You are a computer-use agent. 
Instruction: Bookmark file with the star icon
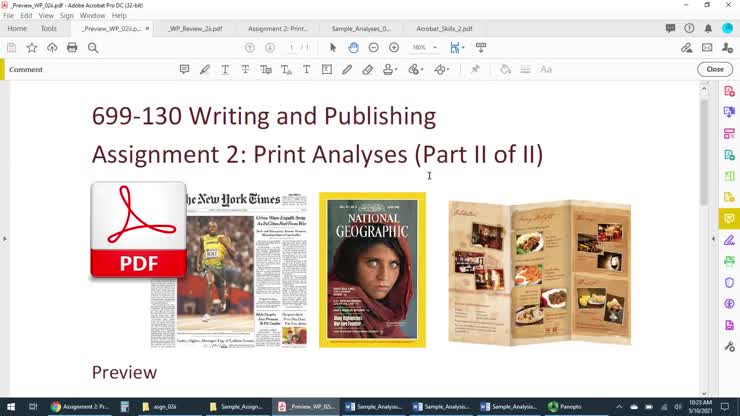32,48
